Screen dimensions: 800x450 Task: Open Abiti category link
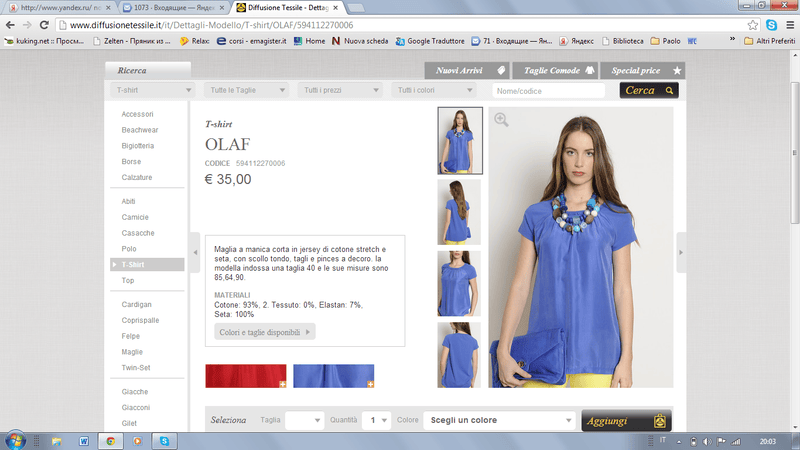[129, 201]
